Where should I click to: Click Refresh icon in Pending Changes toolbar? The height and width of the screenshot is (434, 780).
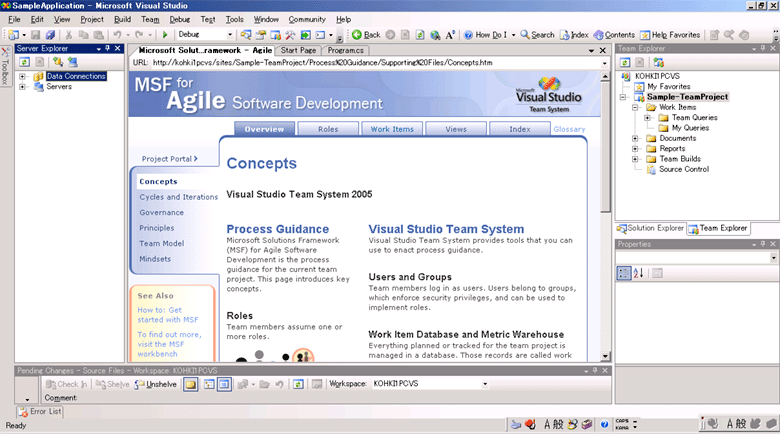(298, 384)
